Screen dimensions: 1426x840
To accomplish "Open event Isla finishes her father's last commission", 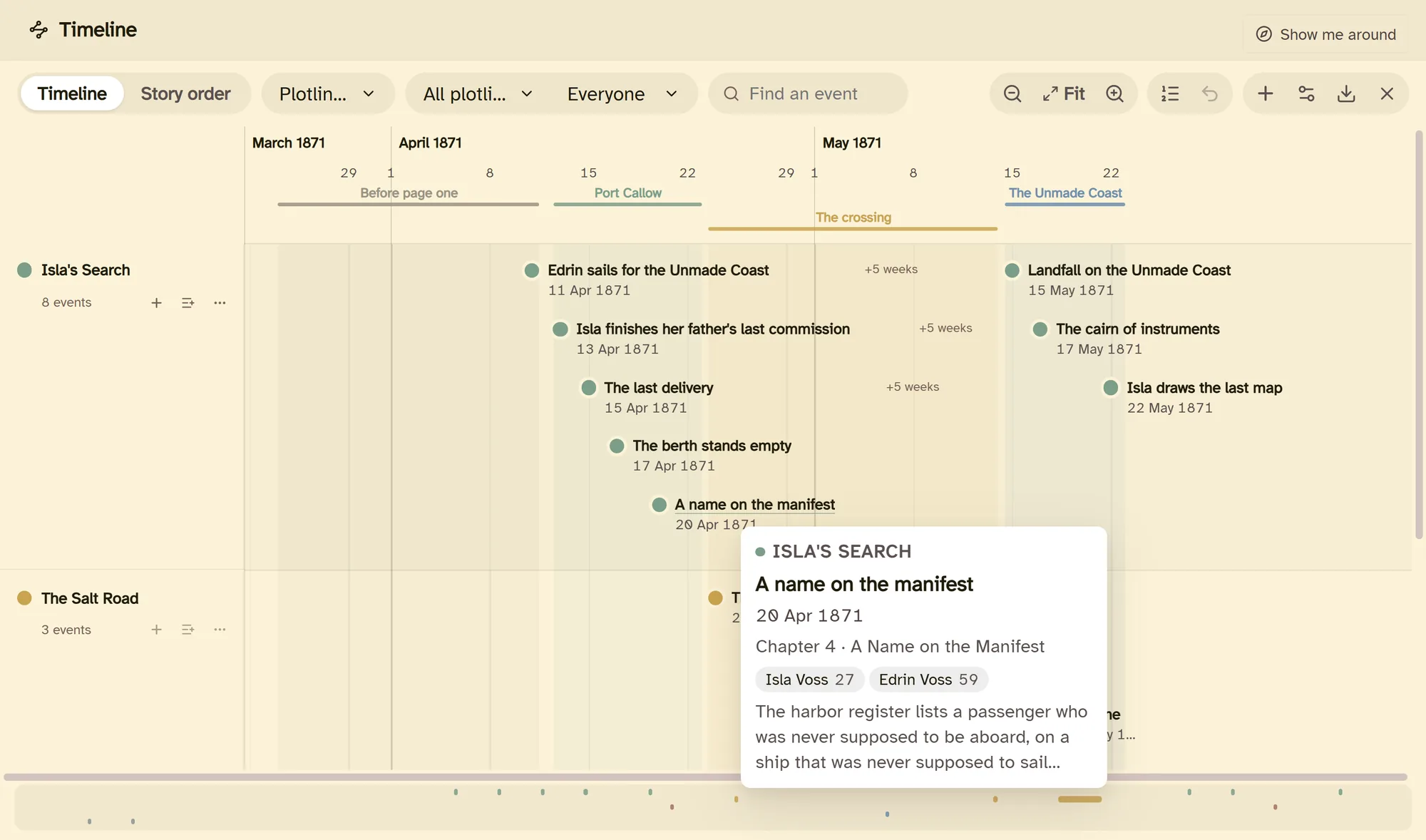I will (x=713, y=329).
